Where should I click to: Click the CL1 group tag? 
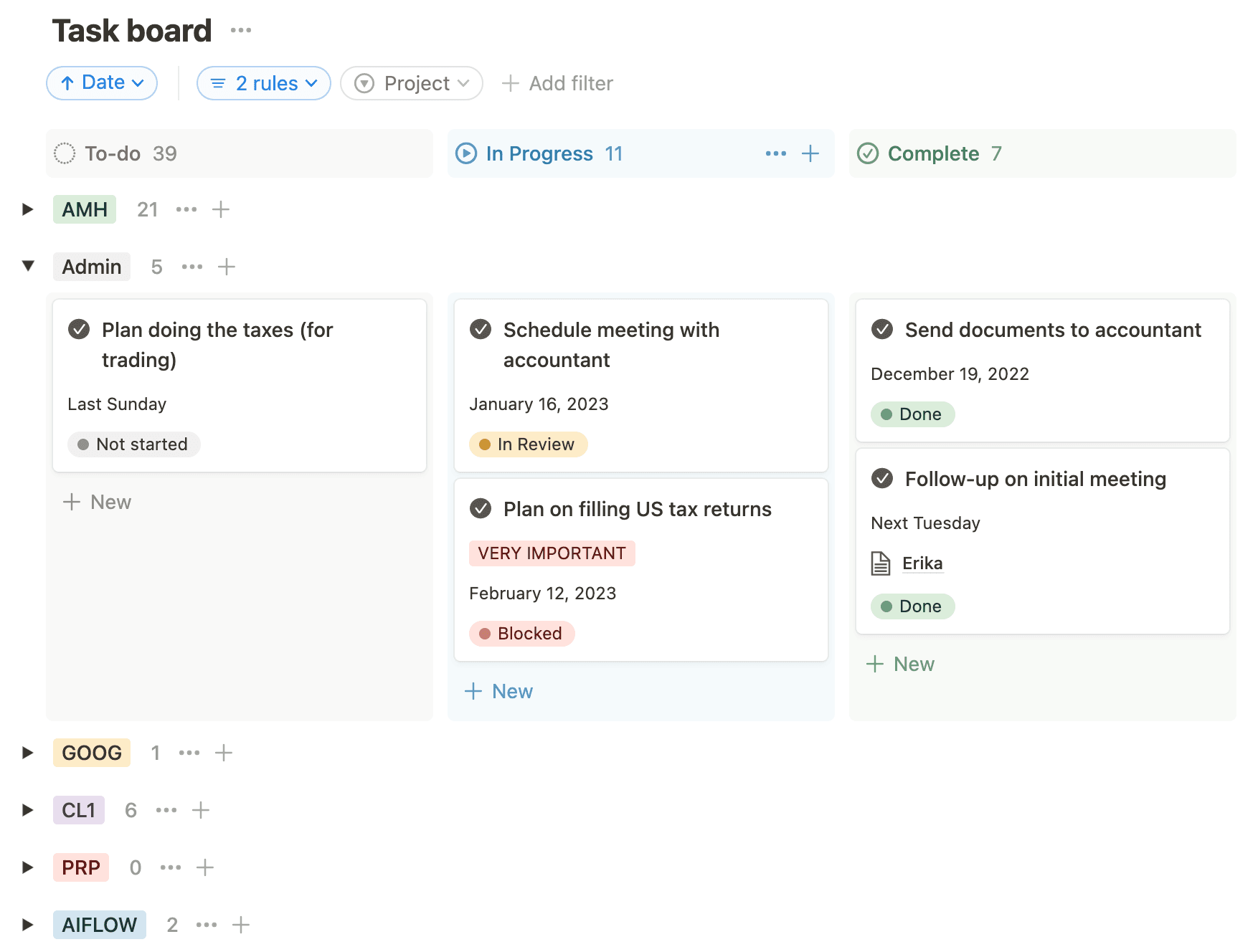(x=79, y=810)
